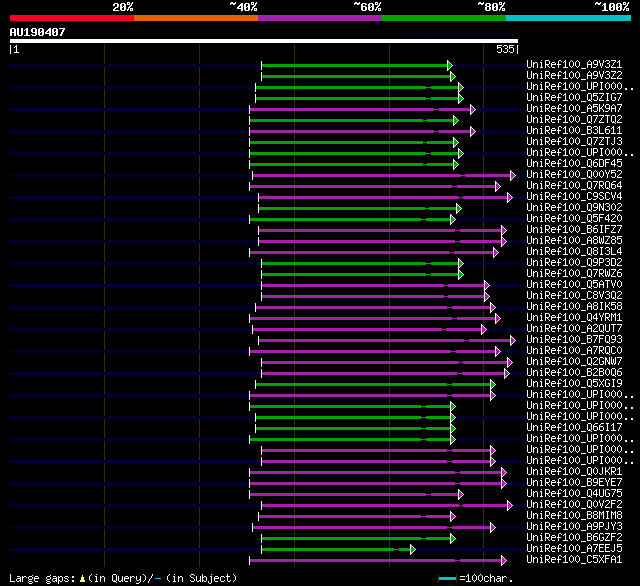Select the UniRef100_B8MIM8 label
The height and width of the screenshot is (586, 640).
click(574, 516)
